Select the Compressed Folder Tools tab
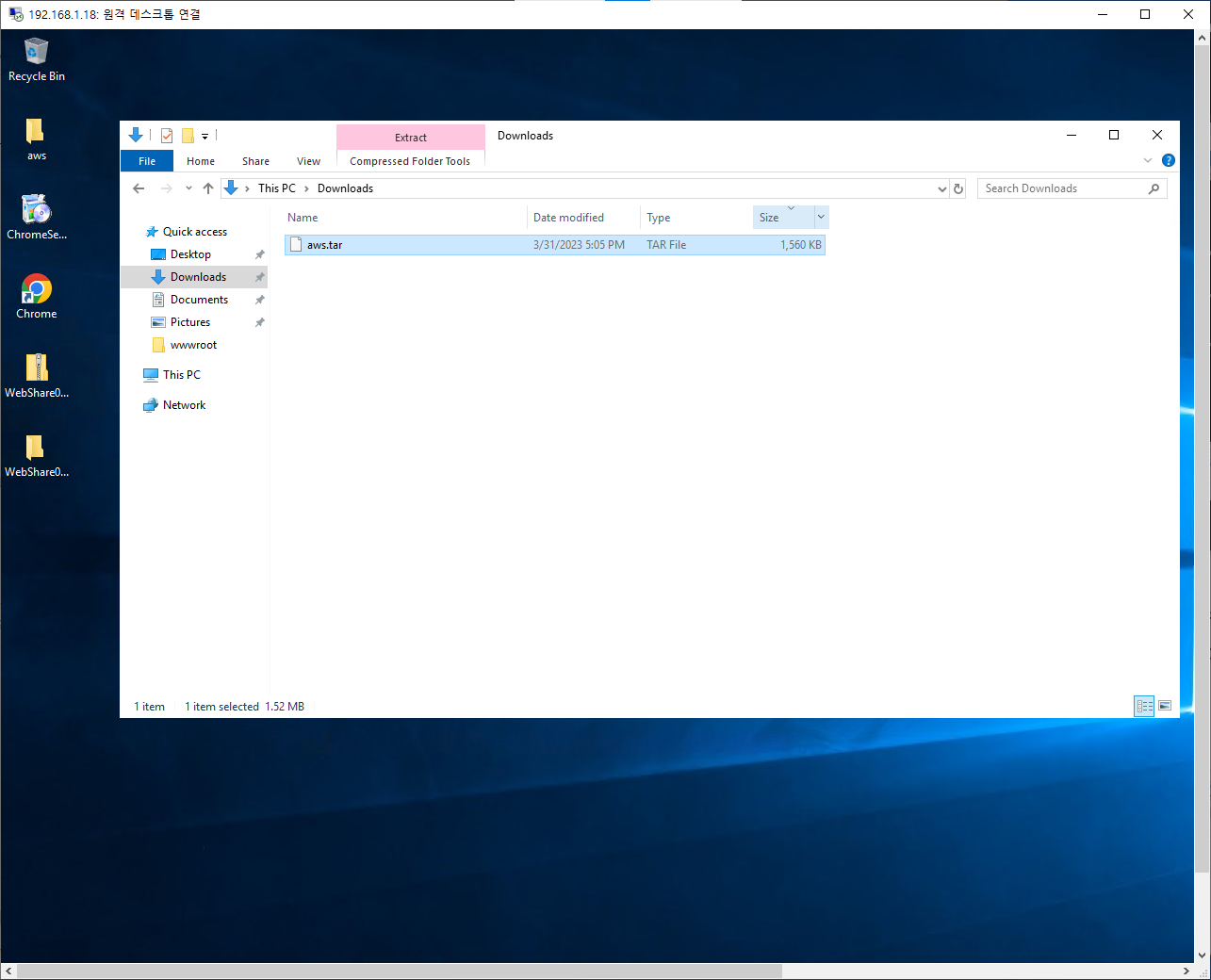The height and width of the screenshot is (980, 1211). [410, 161]
